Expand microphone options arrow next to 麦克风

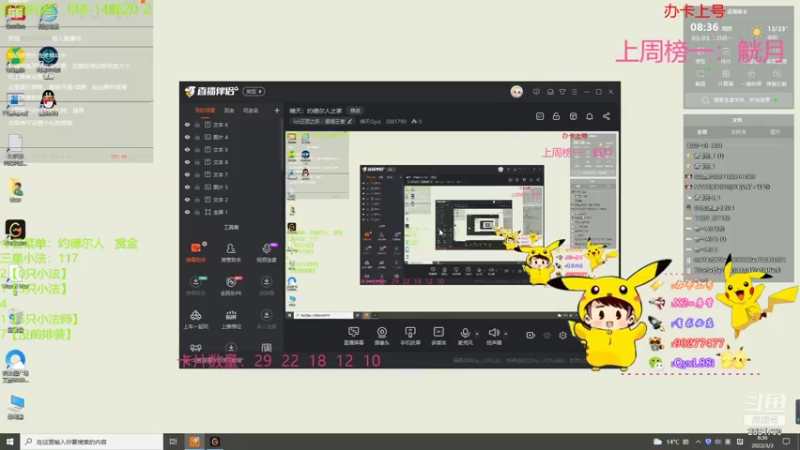pos(477,334)
